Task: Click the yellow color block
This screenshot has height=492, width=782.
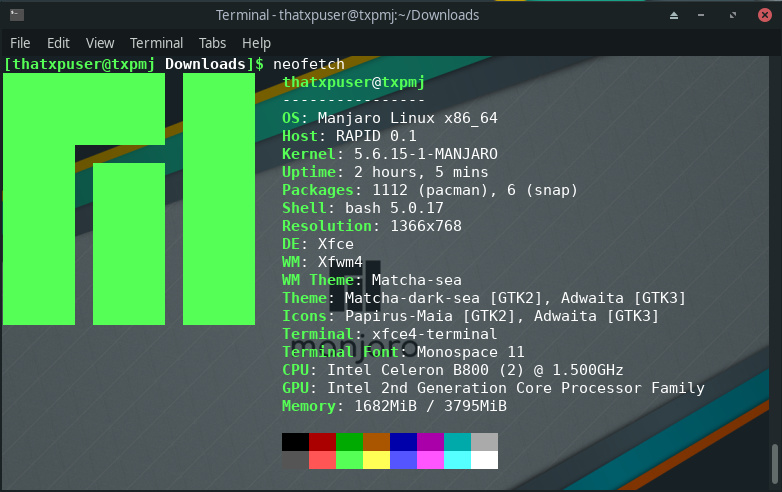Action: [377, 460]
